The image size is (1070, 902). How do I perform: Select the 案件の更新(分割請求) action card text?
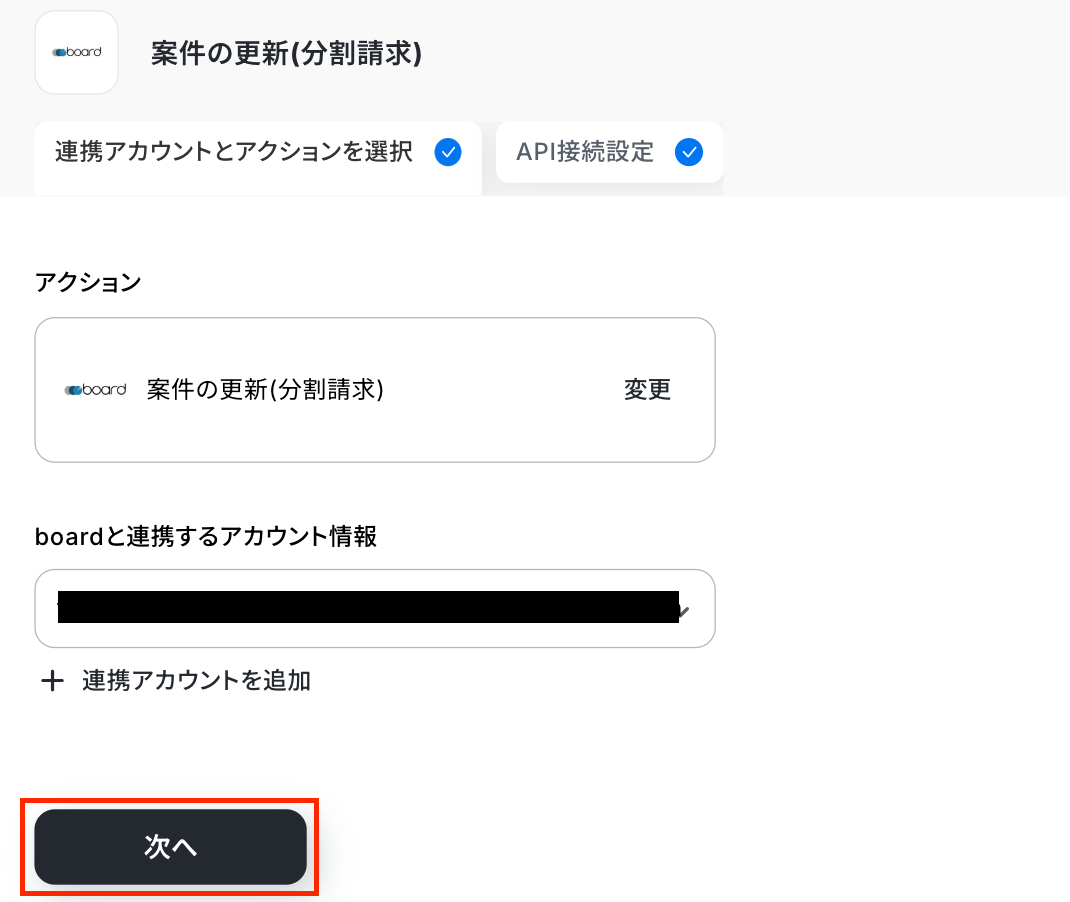click(265, 390)
